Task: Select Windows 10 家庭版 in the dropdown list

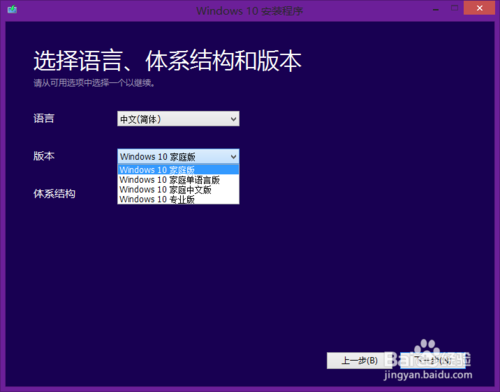Action: (x=178, y=170)
